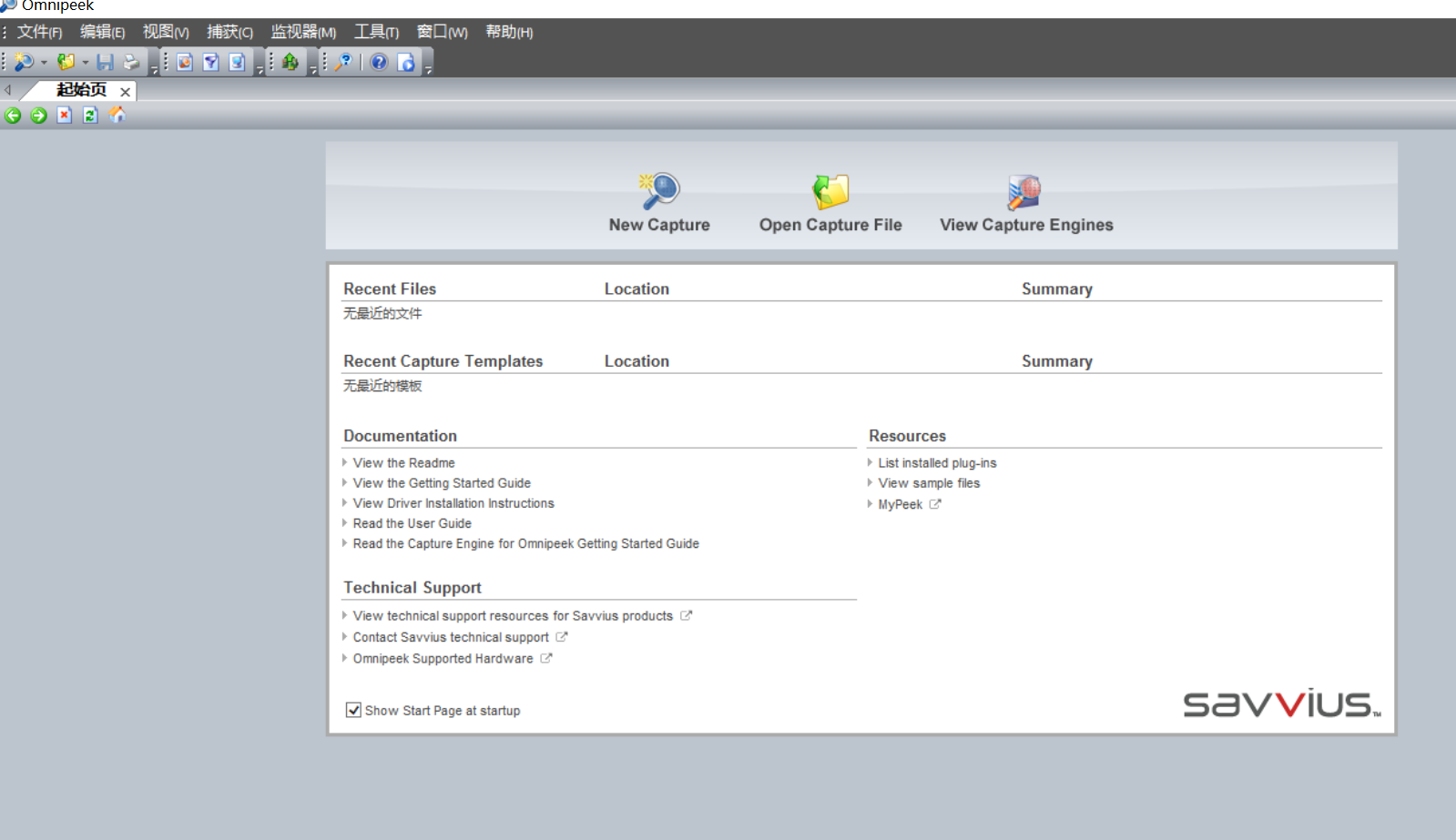1456x840 pixels.
Task: Click the stop loading red X icon
Action: pos(65,116)
